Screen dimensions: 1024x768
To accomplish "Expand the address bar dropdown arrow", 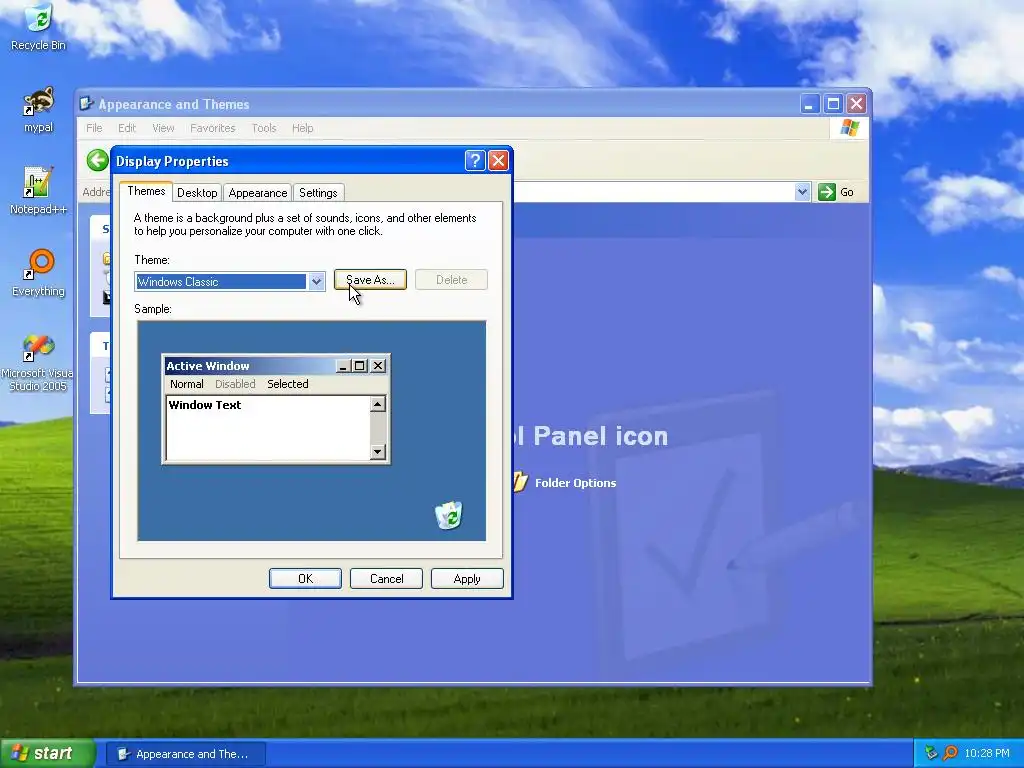I will pos(803,192).
